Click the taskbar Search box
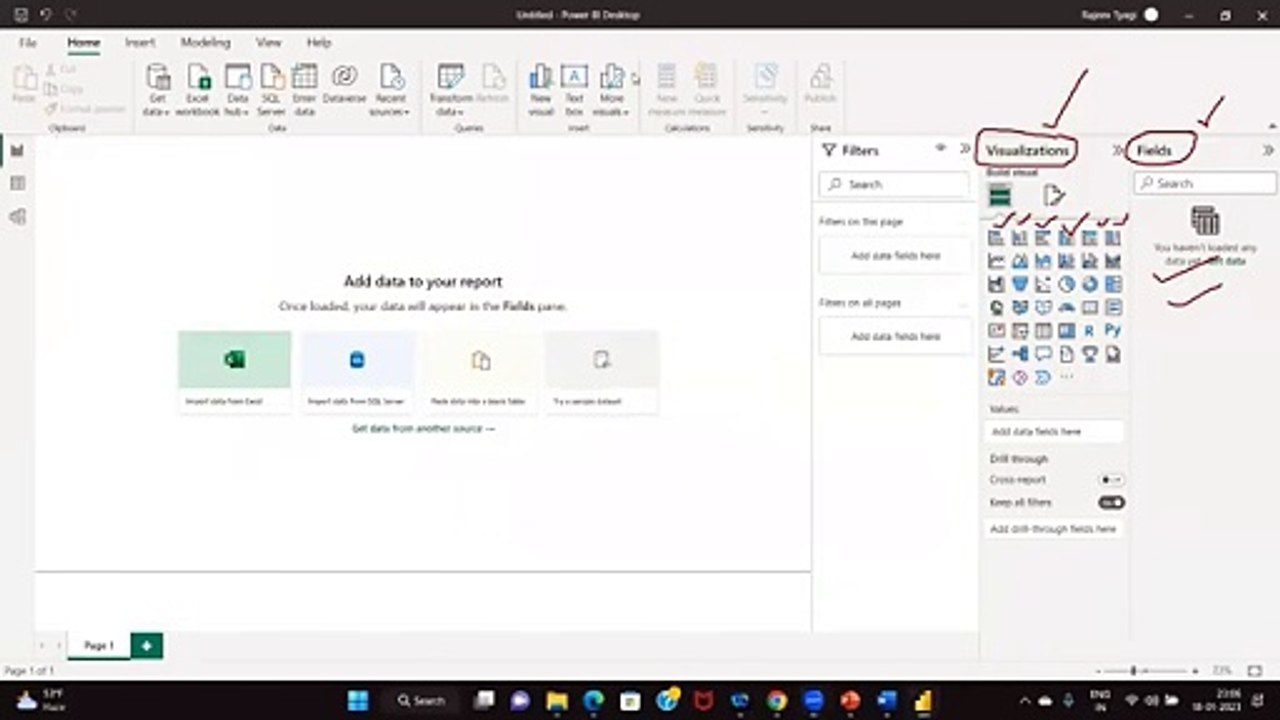This screenshot has width=1280, height=720. [x=422, y=701]
